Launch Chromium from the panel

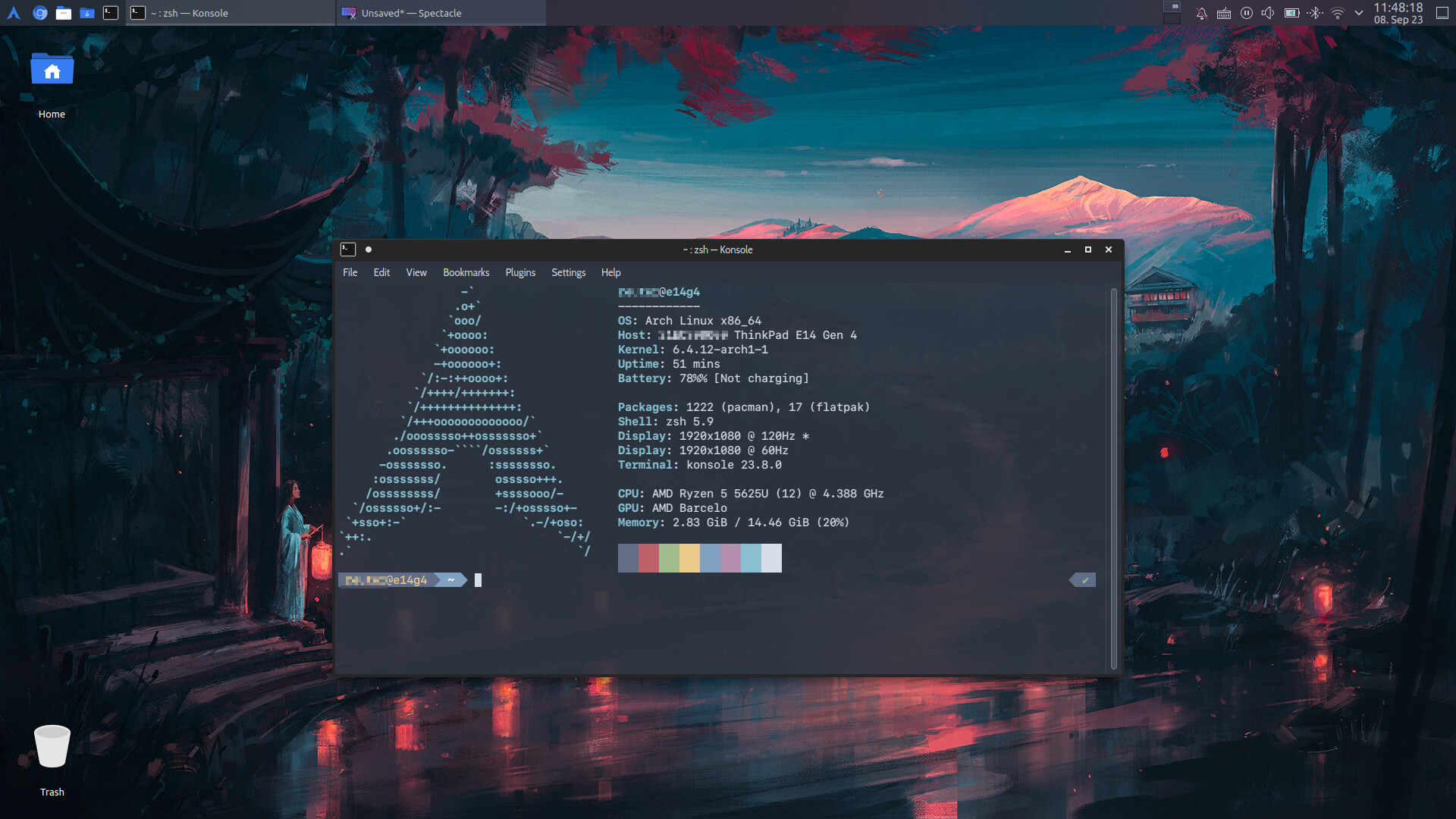point(40,13)
